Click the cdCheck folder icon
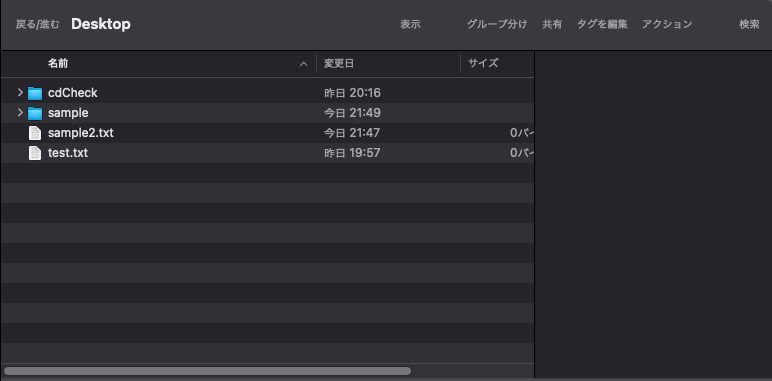This screenshot has height=381, width=772. pyautogui.click(x=35, y=93)
